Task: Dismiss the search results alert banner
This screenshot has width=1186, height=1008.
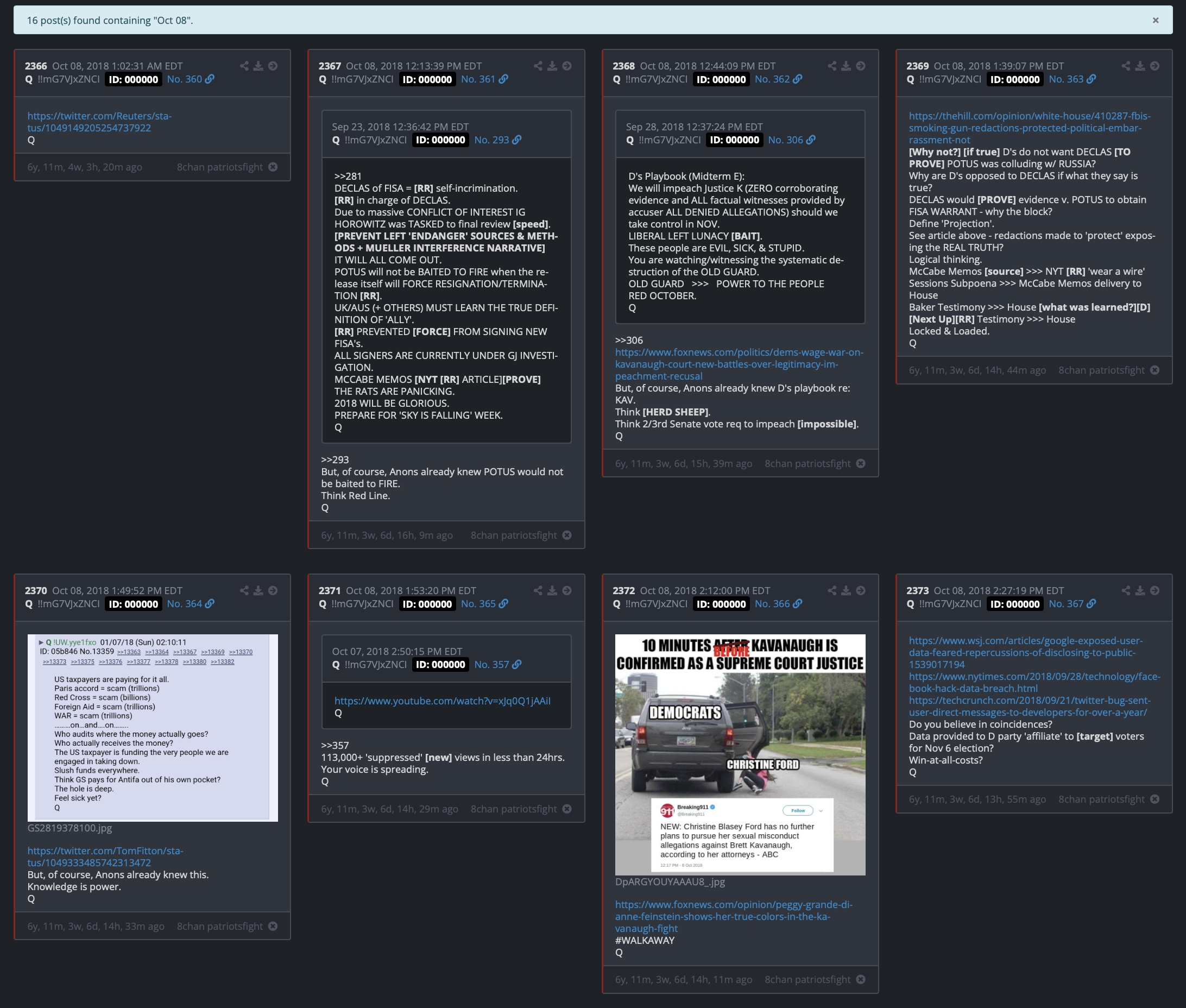Action: tap(1155, 21)
